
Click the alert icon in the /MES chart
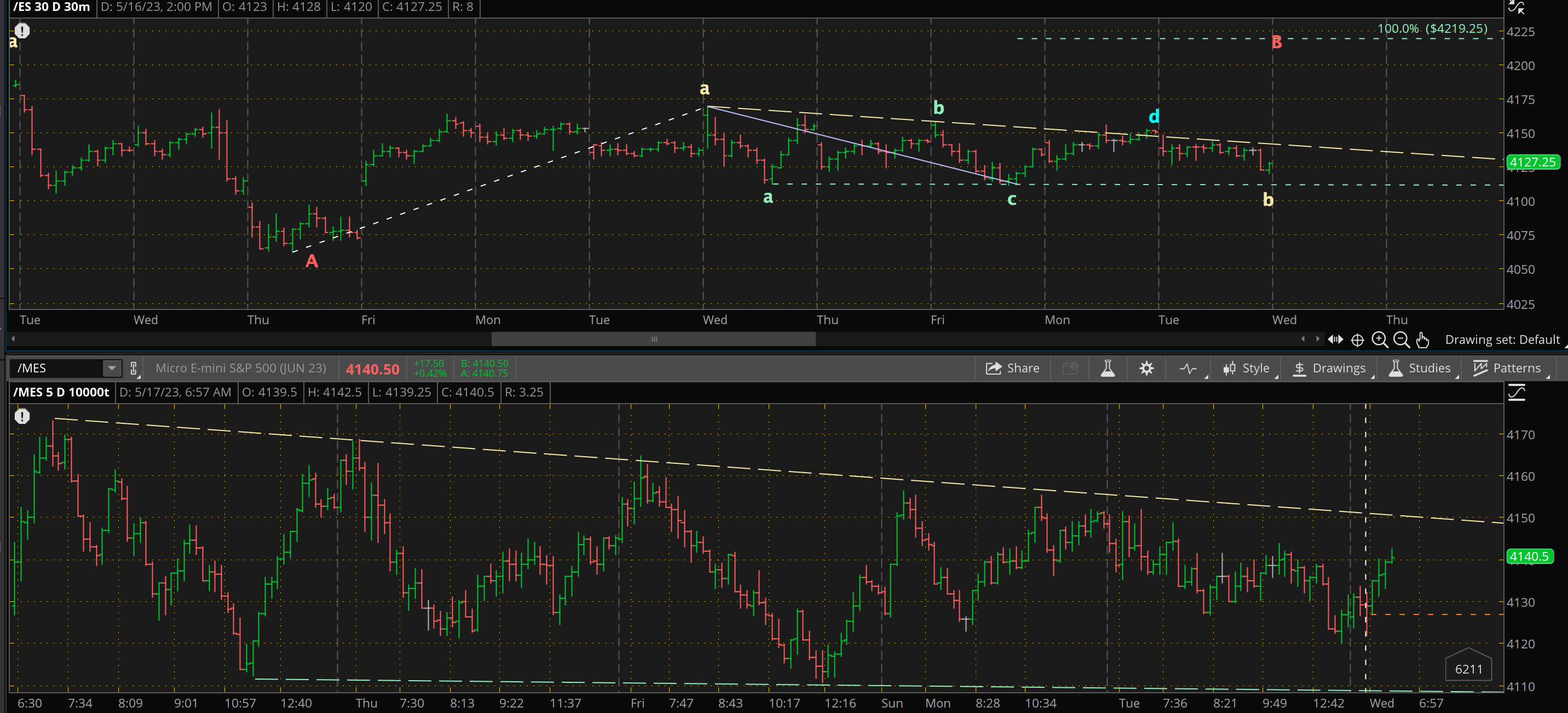coord(22,416)
